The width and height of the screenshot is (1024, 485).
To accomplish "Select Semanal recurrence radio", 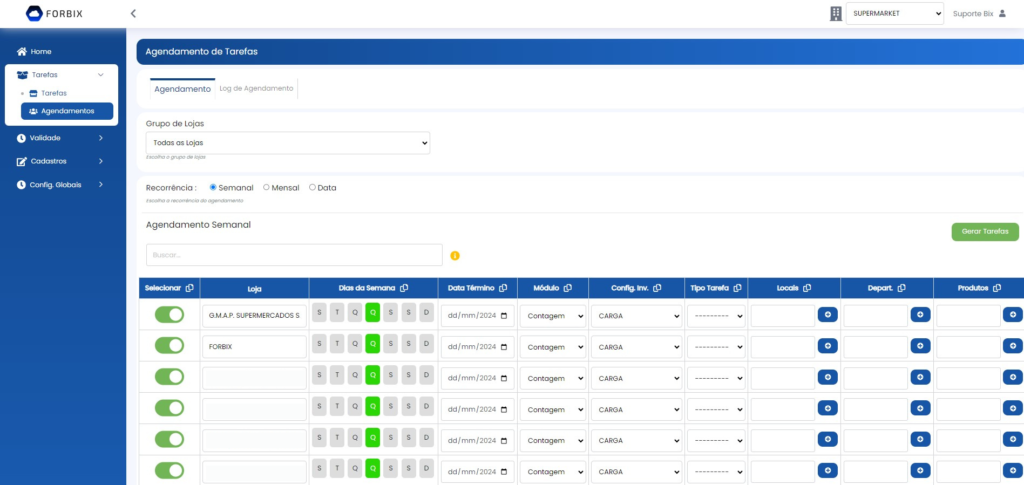I will [213, 187].
